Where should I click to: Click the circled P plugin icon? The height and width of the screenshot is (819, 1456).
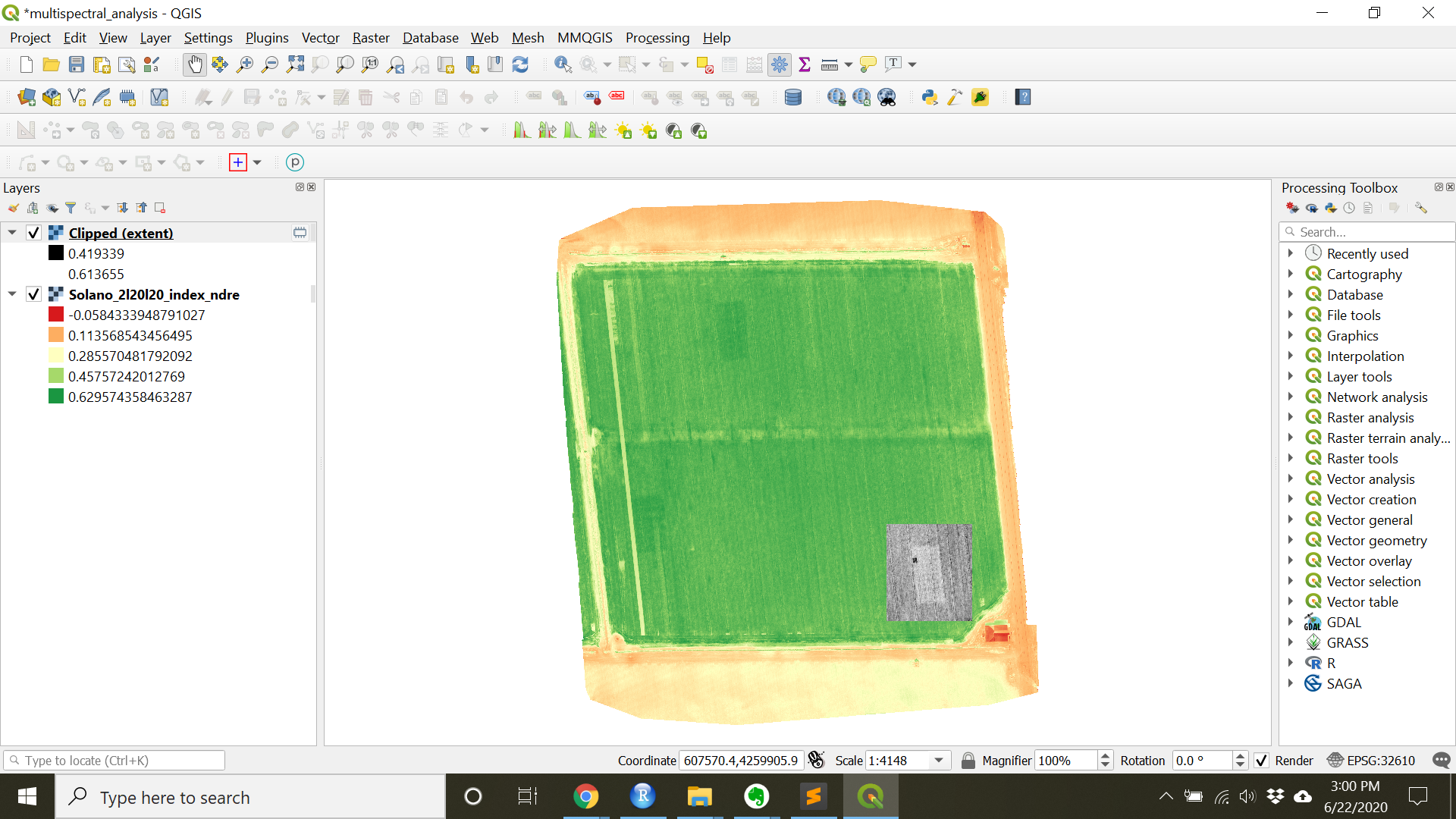tap(295, 162)
